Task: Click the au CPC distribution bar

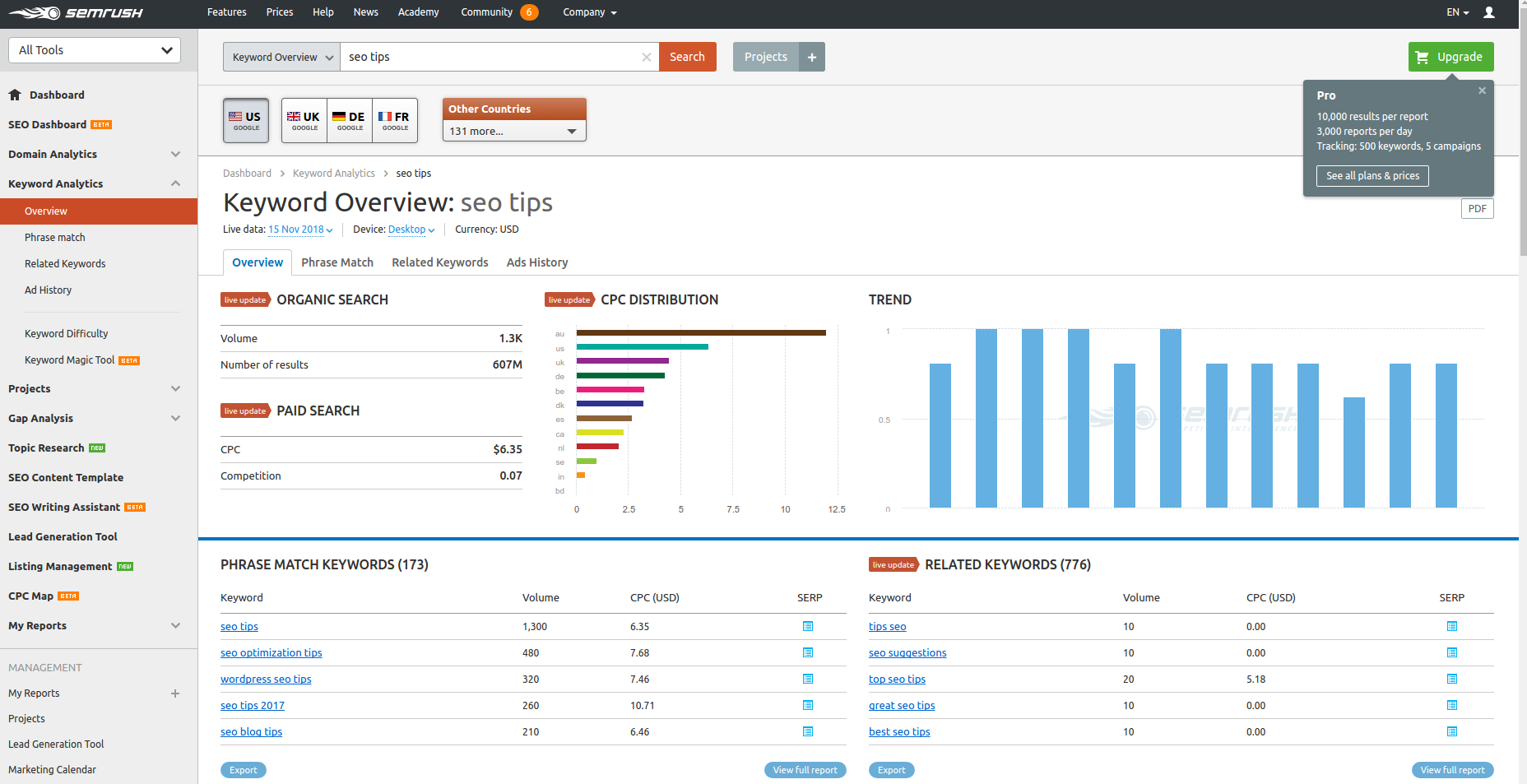Action: tap(701, 333)
